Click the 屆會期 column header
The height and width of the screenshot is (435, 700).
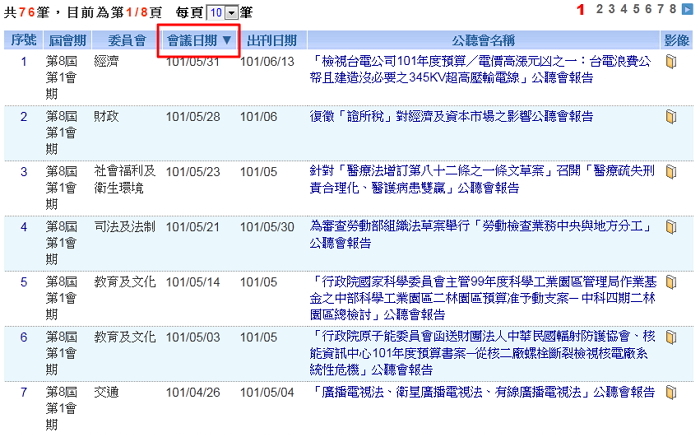66,41
